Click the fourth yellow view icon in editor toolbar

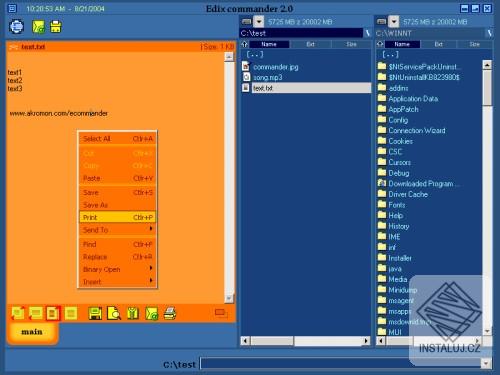pyautogui.click(x=71, y=313)
